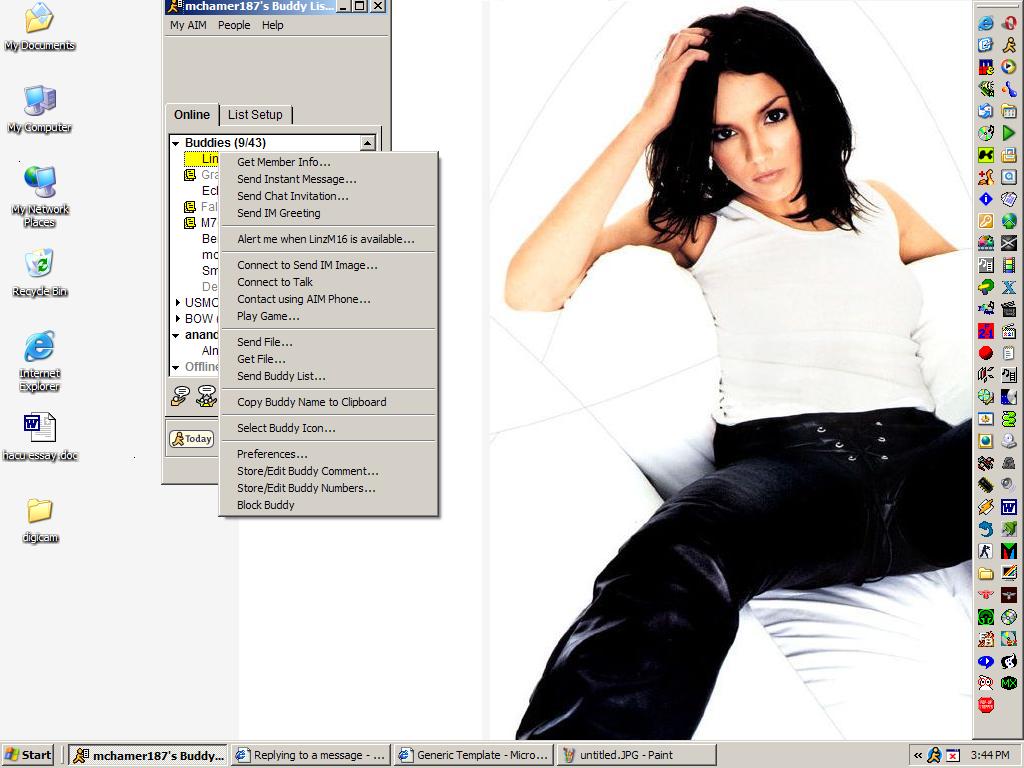This screenshot has height=768, width=1024.
Task: Select the hacu essay.doc file icon
Action: (39, 429)
